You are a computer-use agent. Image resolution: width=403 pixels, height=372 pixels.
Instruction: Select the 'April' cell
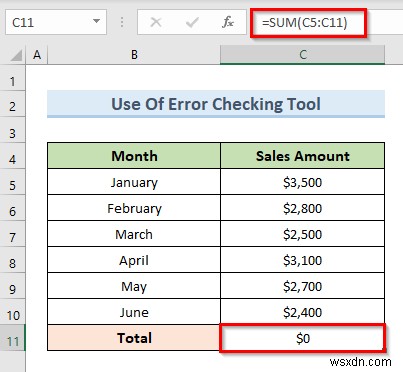[x=134, y=260]
